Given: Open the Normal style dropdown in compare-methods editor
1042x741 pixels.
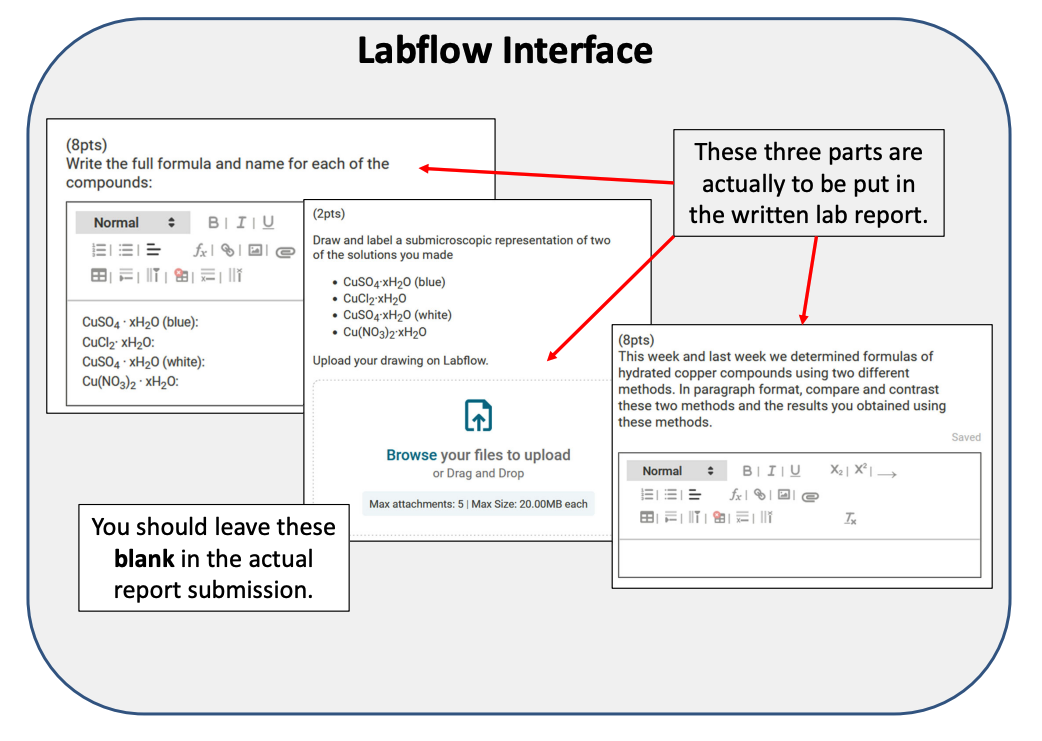Looking at the screenshot, I should tap(677, 471).
